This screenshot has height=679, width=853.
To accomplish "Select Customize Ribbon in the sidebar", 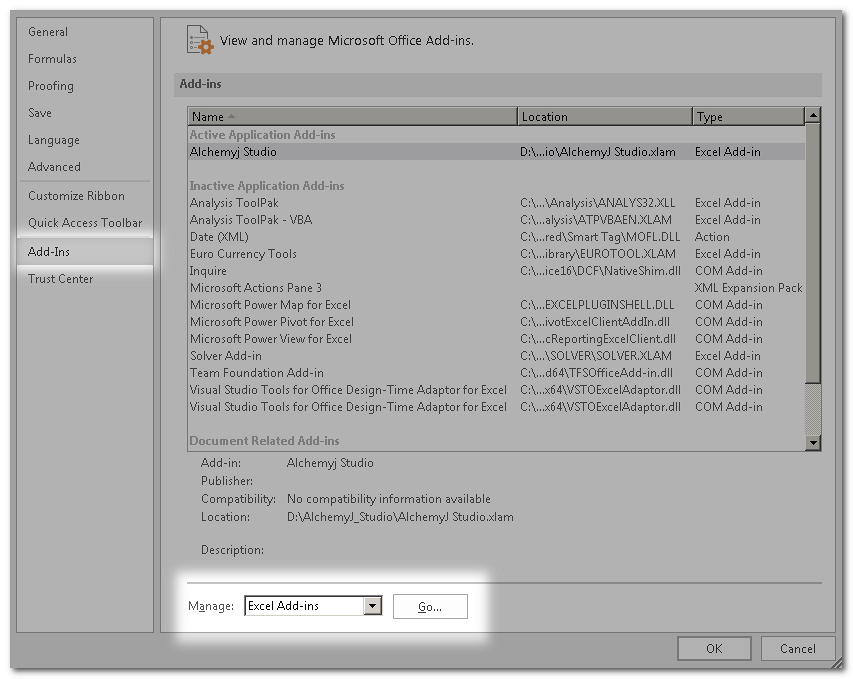I will pyautogui.click(x=76, y=196).
